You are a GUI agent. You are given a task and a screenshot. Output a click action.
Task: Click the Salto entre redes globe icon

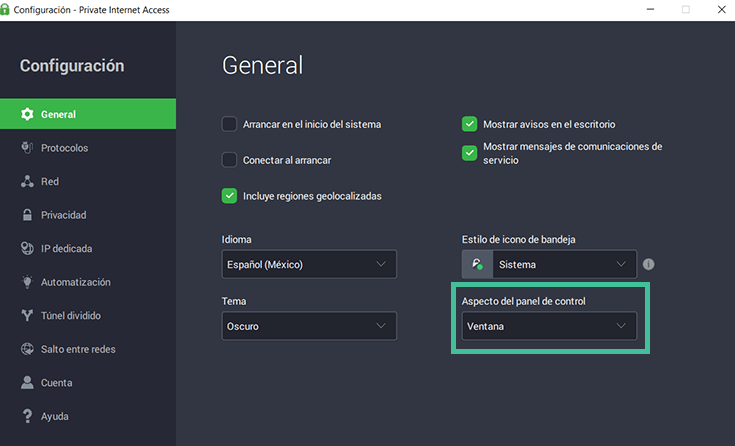point(27,349)
